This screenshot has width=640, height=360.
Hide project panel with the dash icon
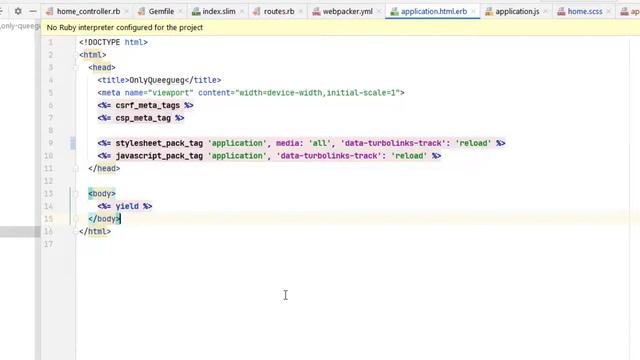tap(33, 11)
